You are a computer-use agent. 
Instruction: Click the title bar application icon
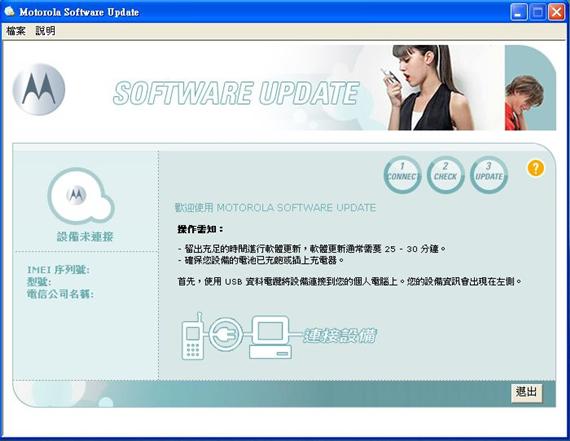[9, 12]
